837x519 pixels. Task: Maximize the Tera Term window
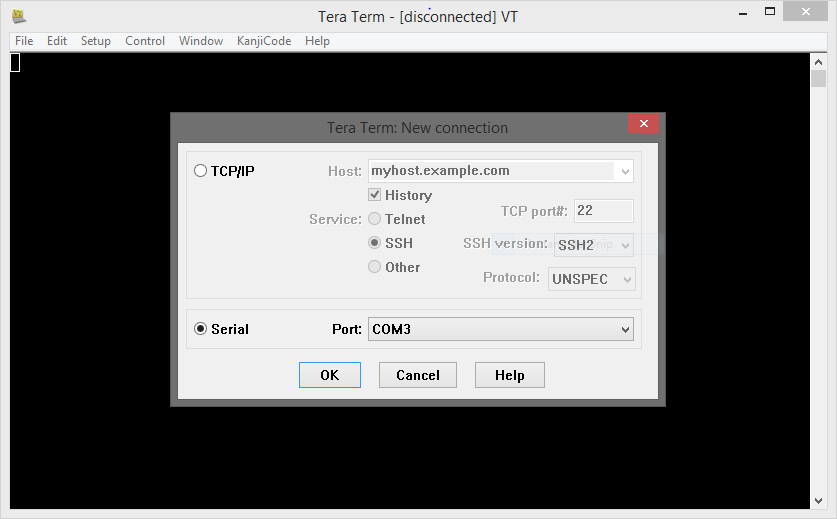pyautogui.click(x=769, y=11)
